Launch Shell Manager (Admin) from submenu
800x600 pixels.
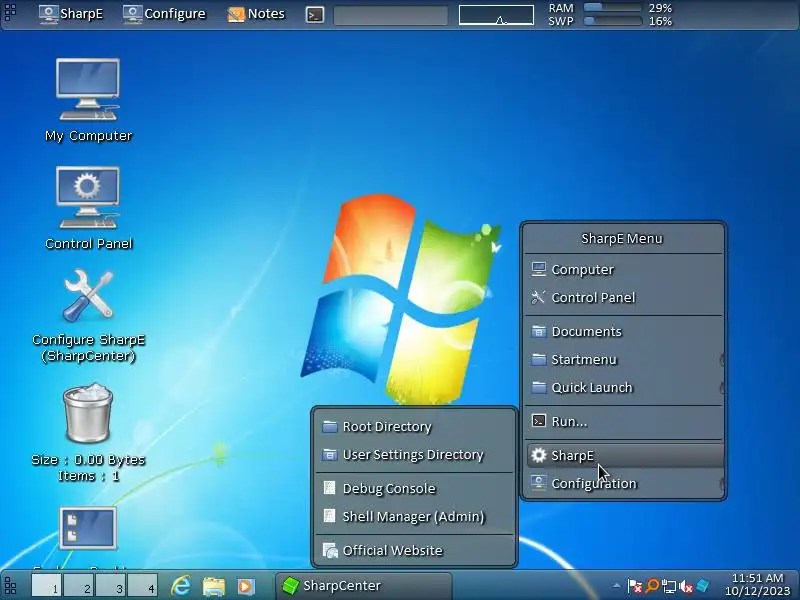click(414, 516)
